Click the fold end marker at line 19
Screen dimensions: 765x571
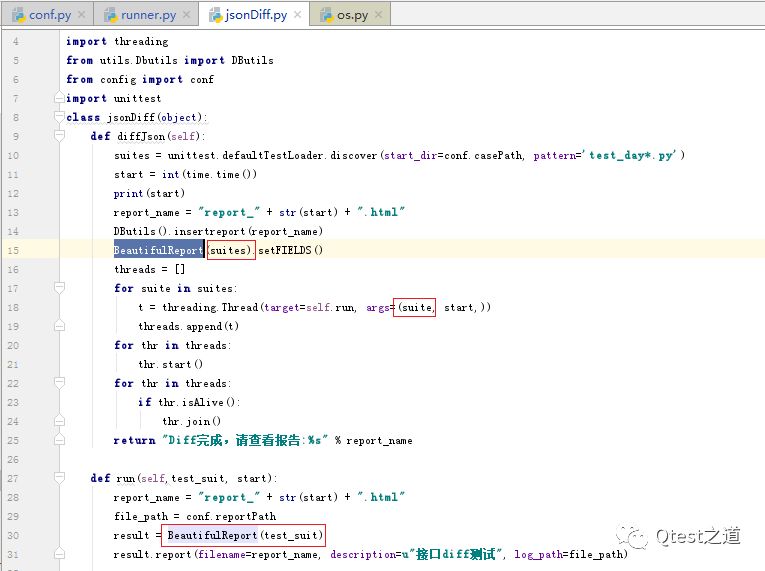point(59,326)
